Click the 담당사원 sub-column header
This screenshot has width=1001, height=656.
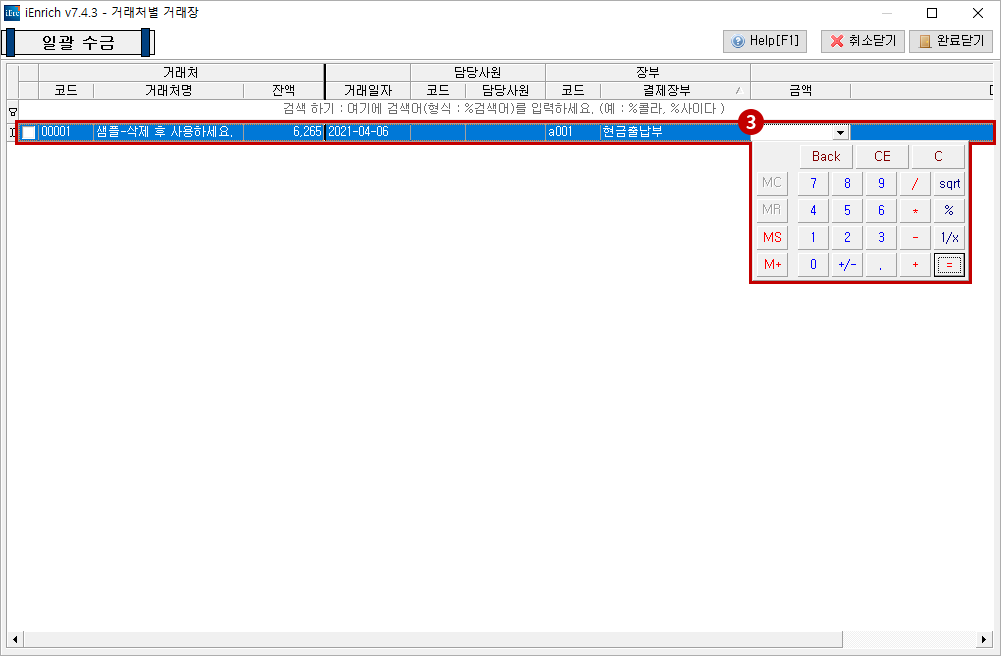pyautogui.click(x=505, y=91)
